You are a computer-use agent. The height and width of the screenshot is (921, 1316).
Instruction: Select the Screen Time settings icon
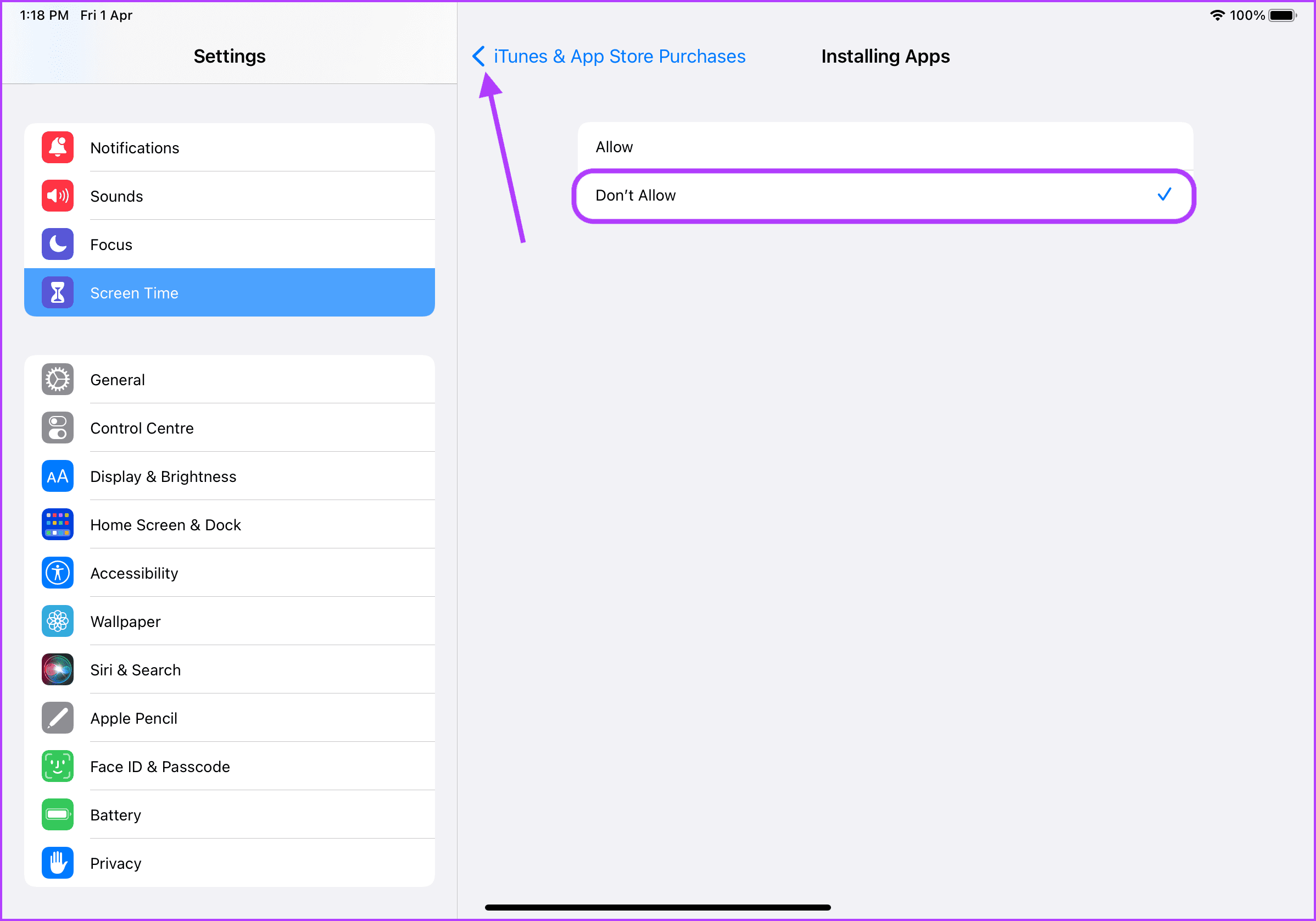57,292
